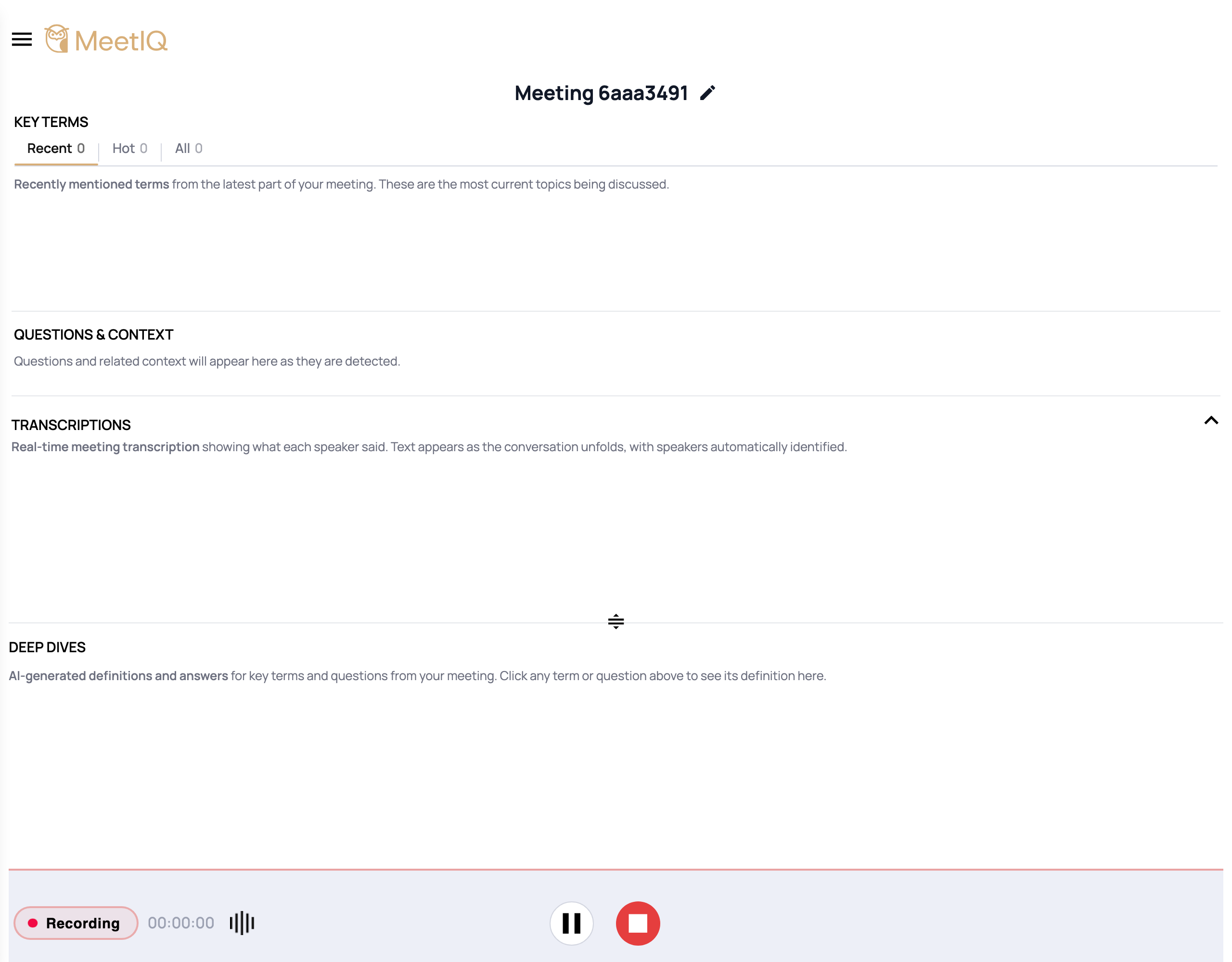The image size is (1232, 962).
Task: Click the Recording status badge
Action: [x=76, y=923]
